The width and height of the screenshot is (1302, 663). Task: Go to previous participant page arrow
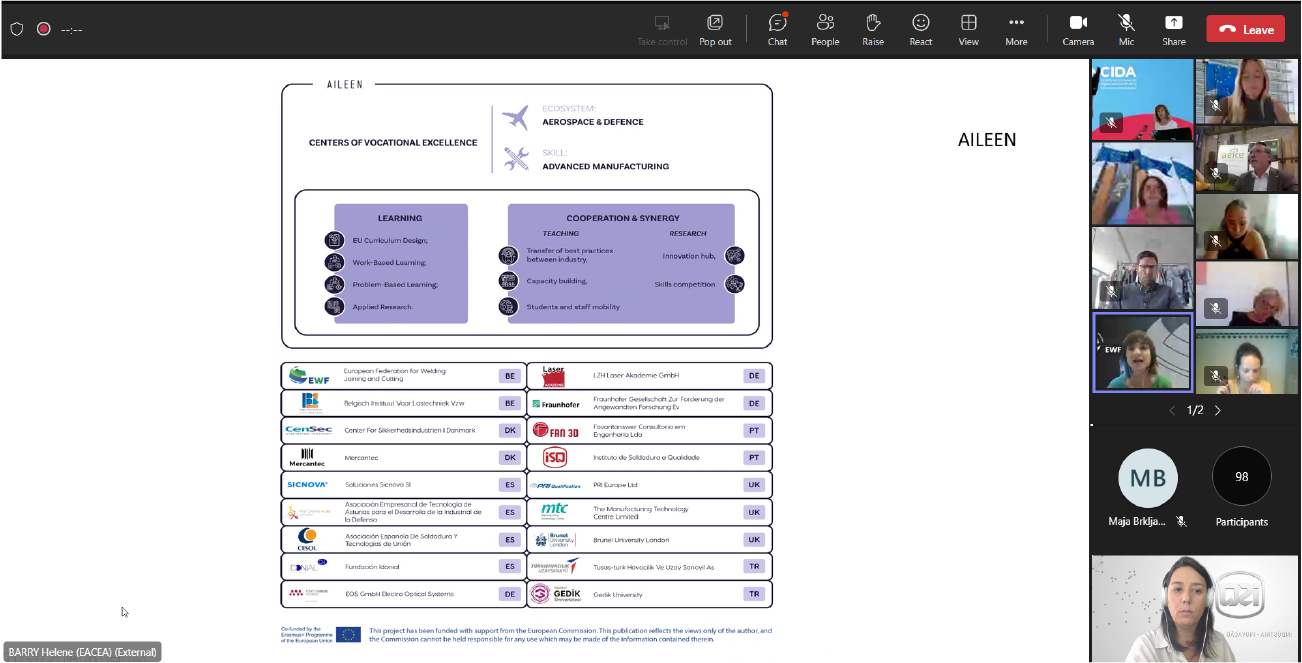[x=1173, y=410]
